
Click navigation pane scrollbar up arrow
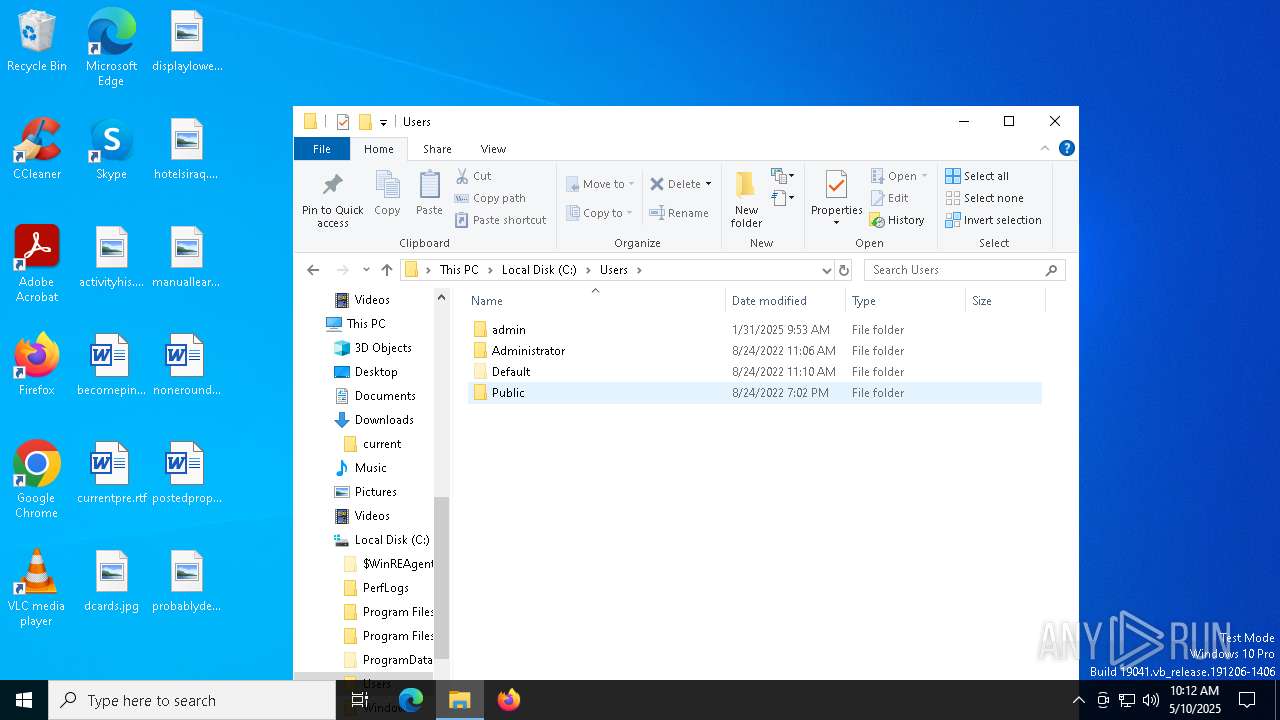coord(441,297)
